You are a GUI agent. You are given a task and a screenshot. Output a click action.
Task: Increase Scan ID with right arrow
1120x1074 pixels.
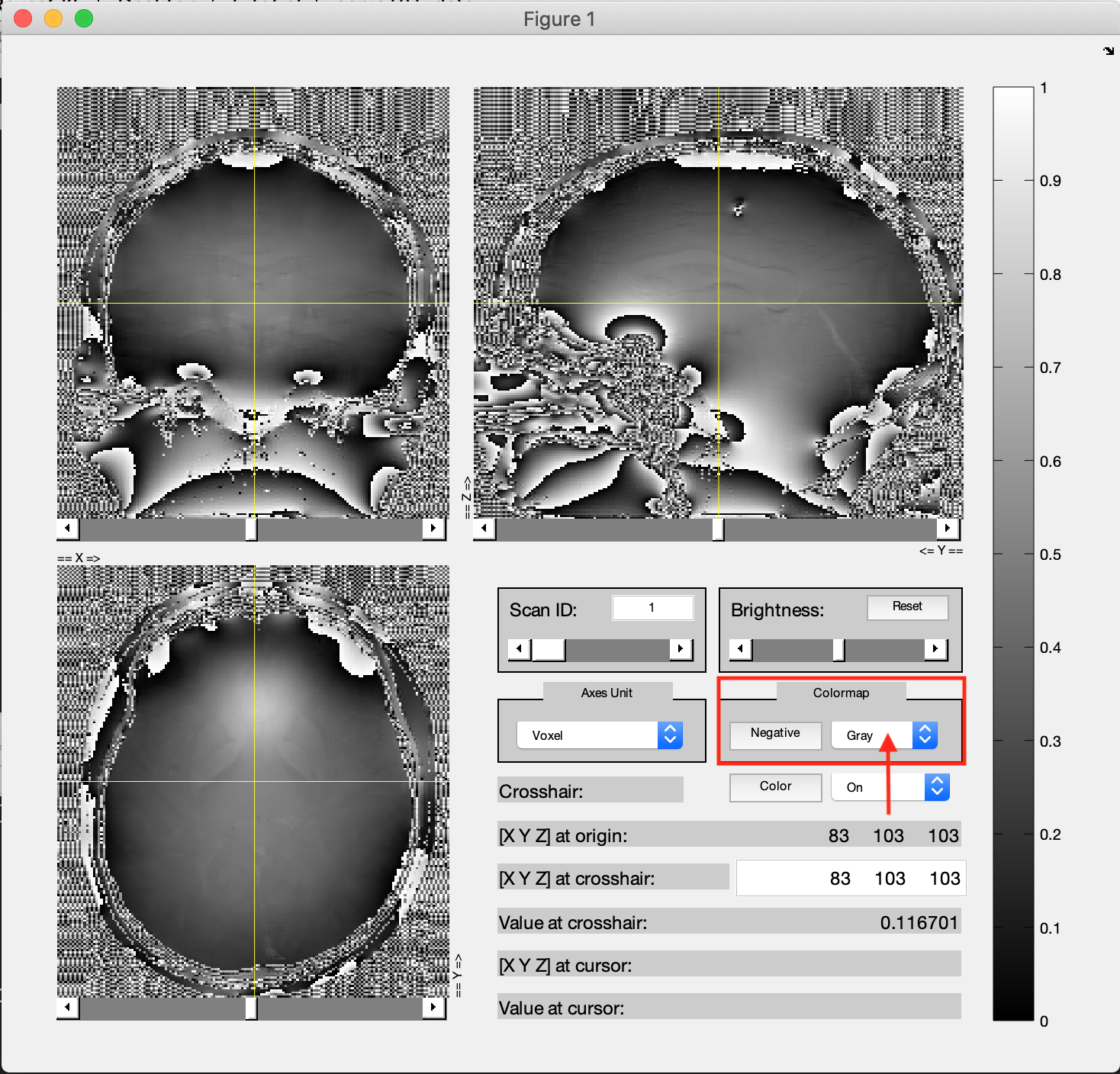click(681, 649)
